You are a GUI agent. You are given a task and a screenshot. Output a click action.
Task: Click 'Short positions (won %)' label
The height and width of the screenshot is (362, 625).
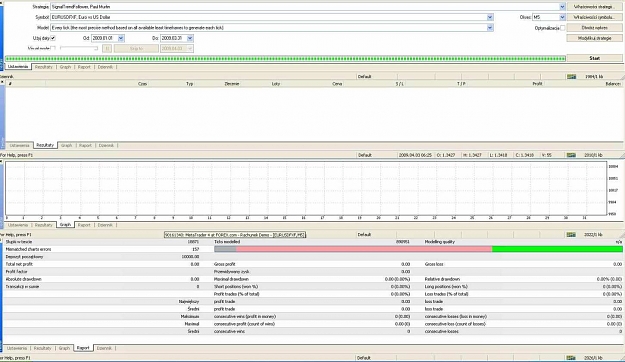point(236,287)
